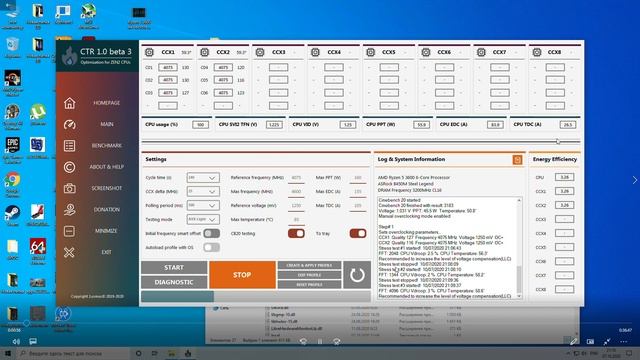Click the house icon in the CTR sidebar
Screen dimensions: 640x360
point(69,103)
